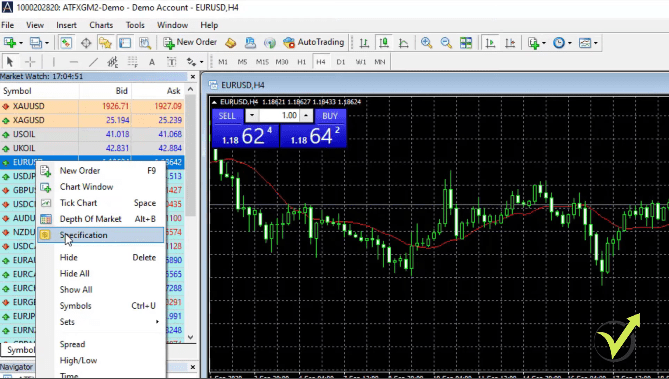This screenshot has height=379, width=669.
Task: Click the blue BUY button
Action: pos(330,116)
